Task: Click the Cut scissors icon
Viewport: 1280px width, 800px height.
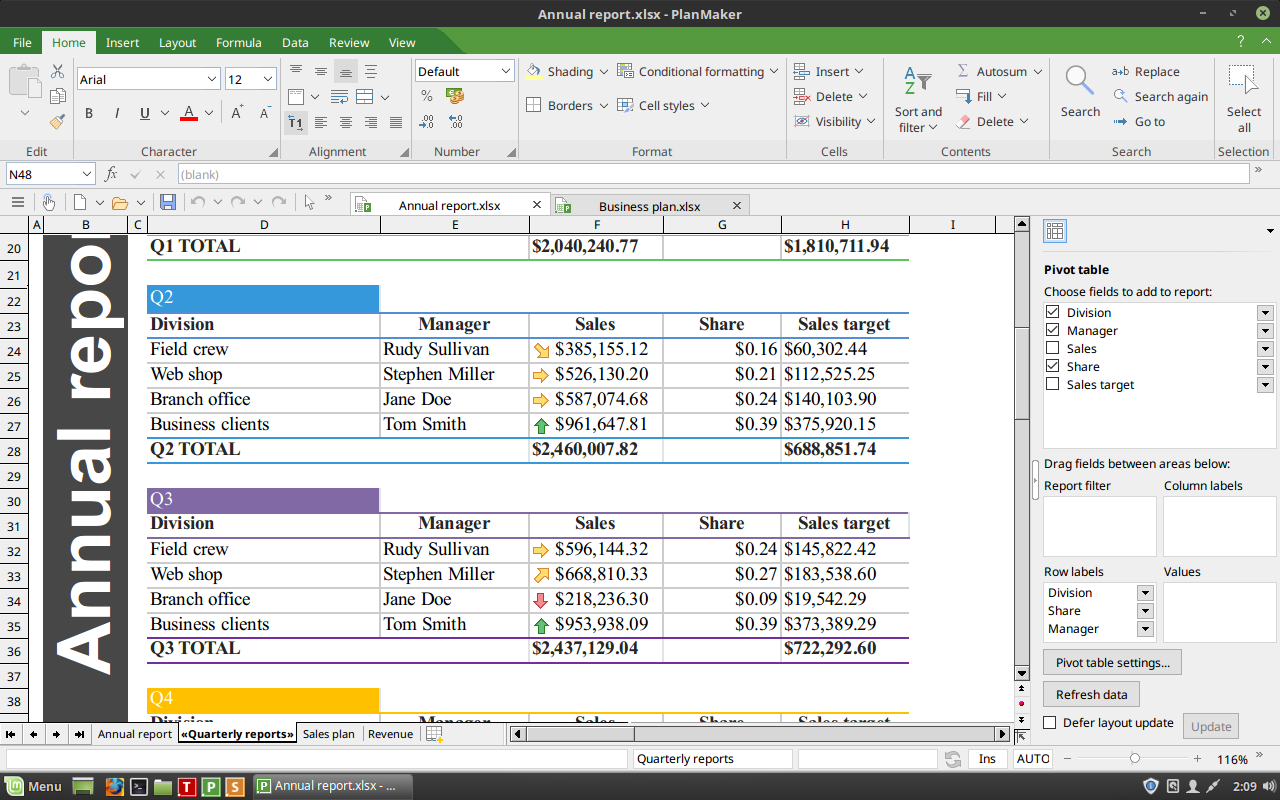Action: pos(58,72)
